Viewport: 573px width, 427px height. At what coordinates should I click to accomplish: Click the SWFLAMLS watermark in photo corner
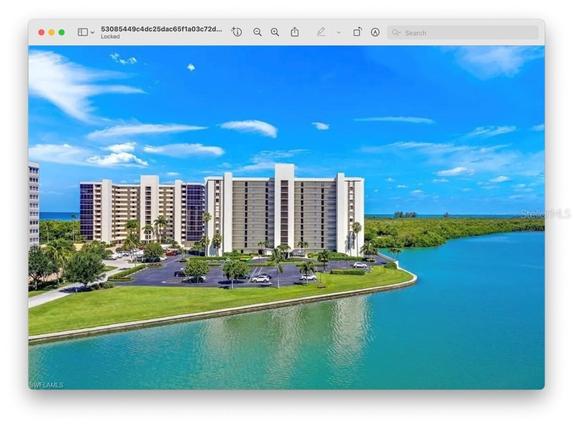click(x=46, y=385)
